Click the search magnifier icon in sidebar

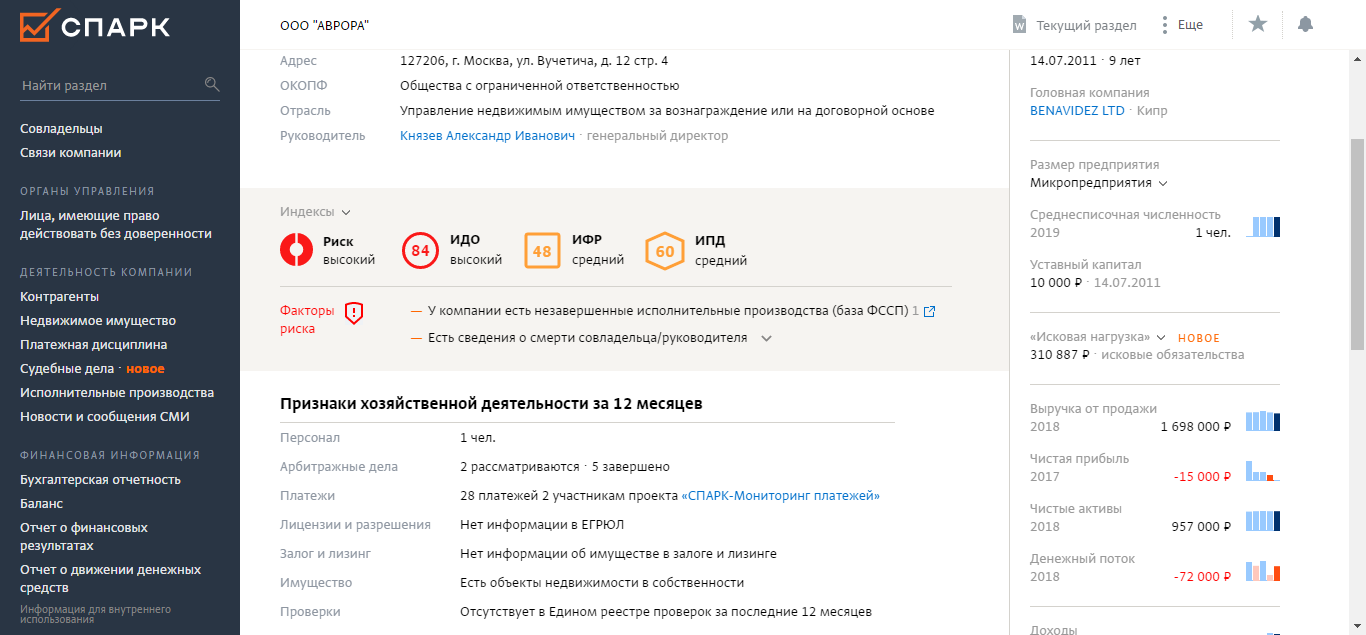pos(212,85)
